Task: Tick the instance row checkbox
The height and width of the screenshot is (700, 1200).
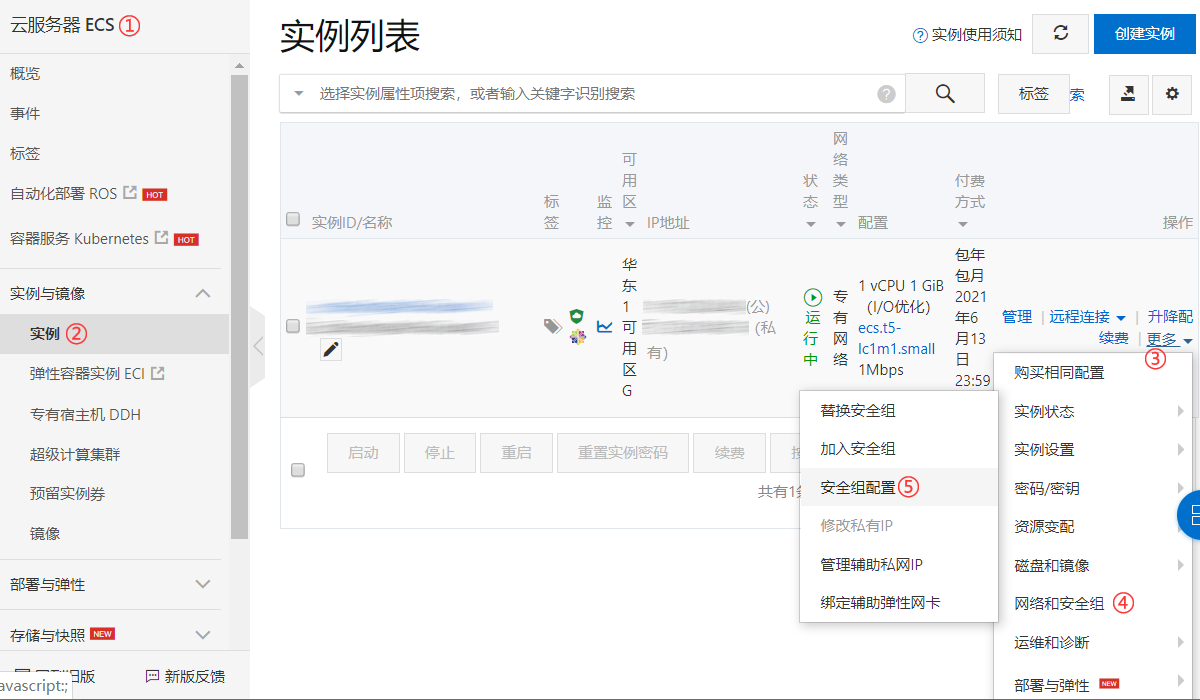Action: point(293,326)
